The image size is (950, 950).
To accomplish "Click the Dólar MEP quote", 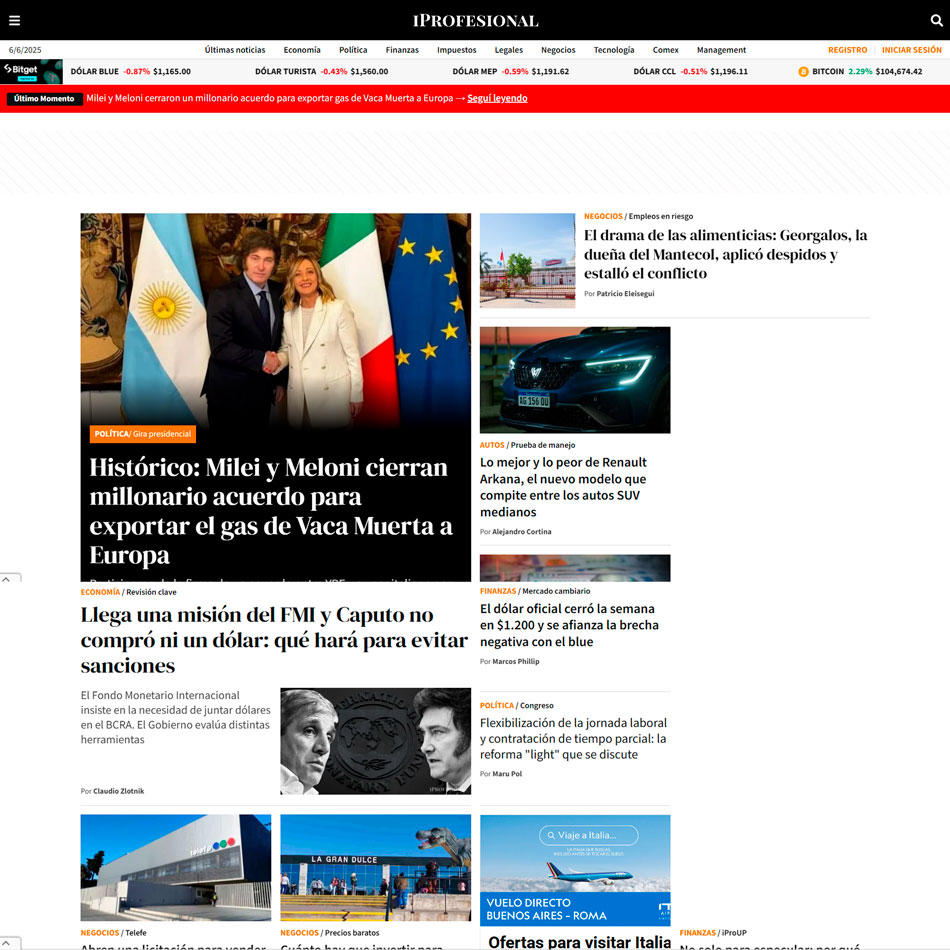I will pyautogui.click(x=511, y=71).
